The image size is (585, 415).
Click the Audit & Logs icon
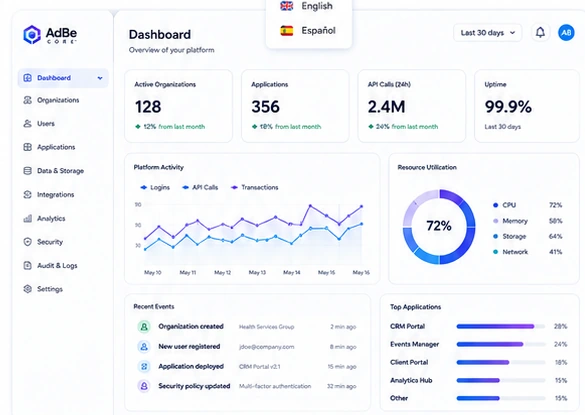27,265
